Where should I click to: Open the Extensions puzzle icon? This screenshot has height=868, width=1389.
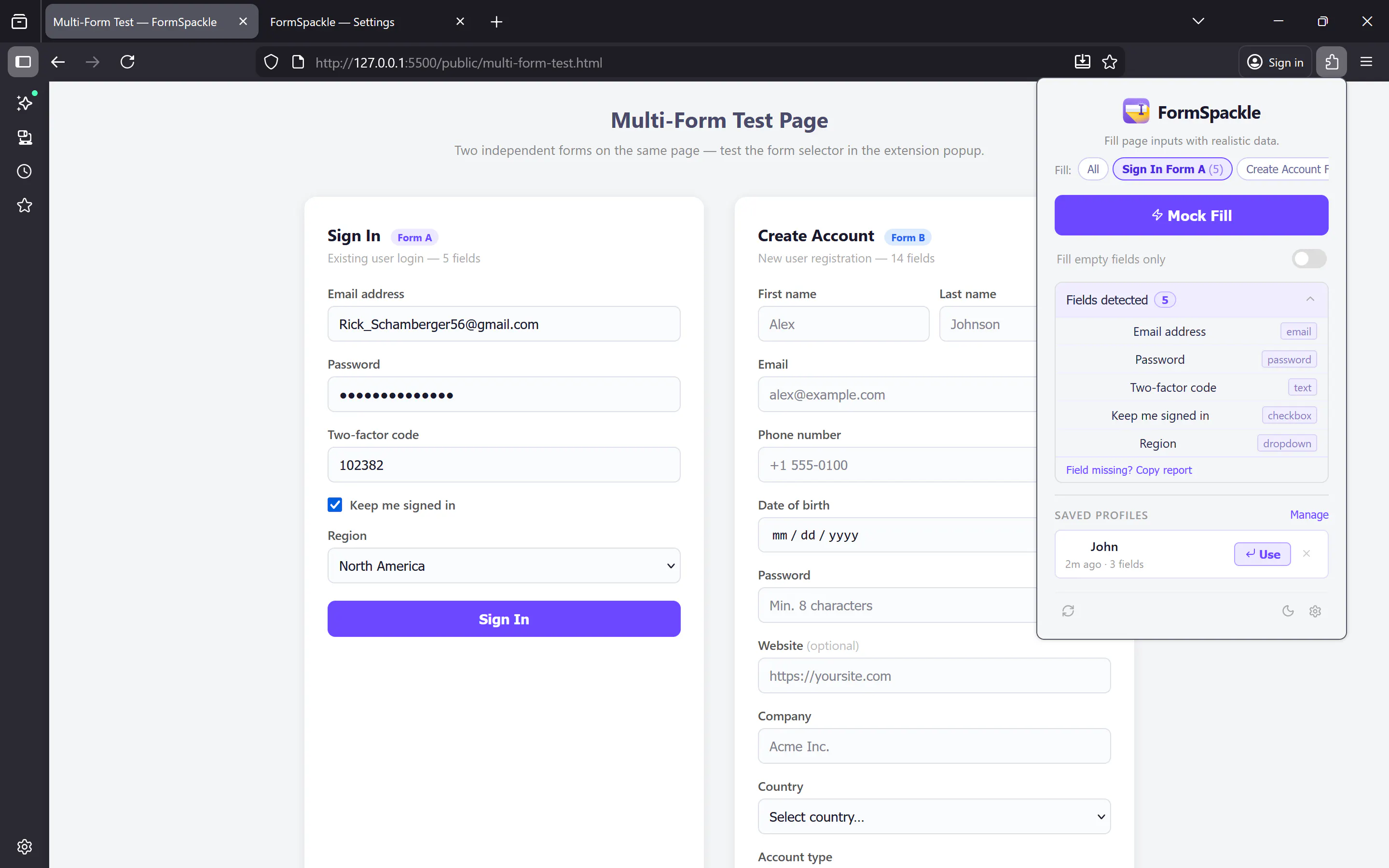(1332, 62)
